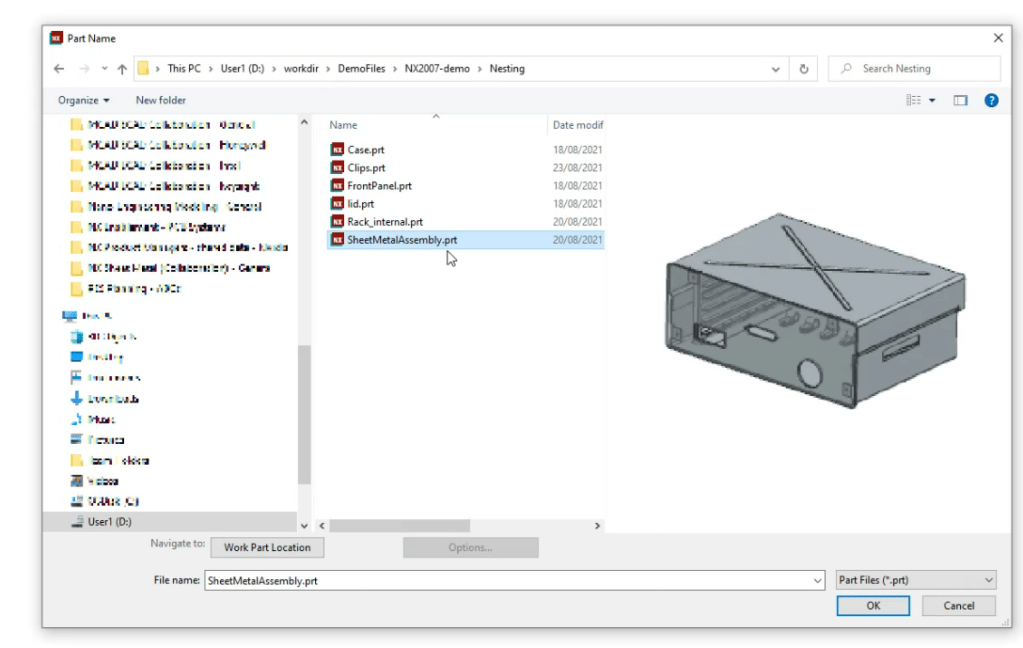
Task: Expand the address bar previous locations dropdown
Action: pyautogui.click(x=777, y=69)
